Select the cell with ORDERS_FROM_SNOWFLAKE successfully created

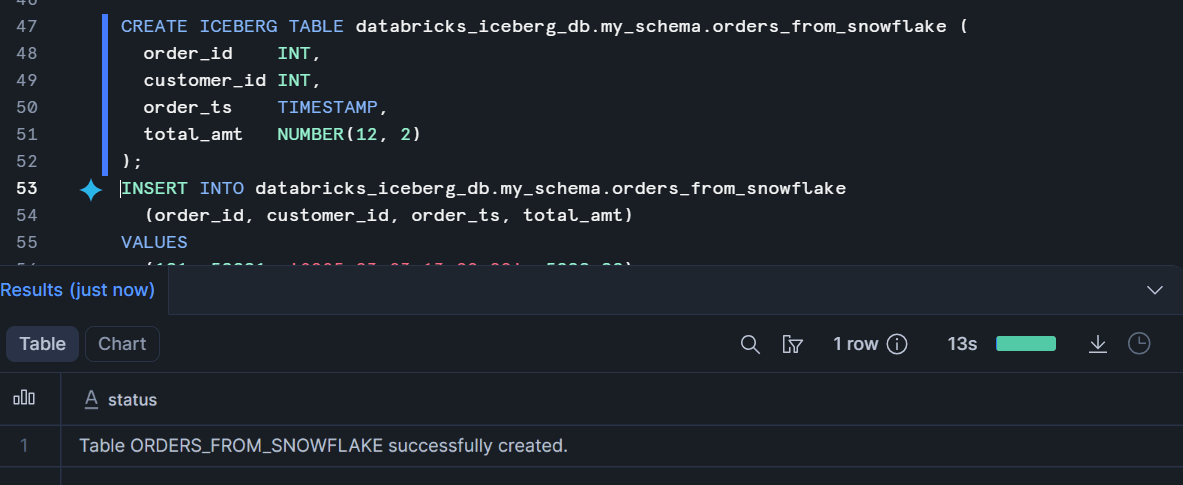tap(323, 446)
